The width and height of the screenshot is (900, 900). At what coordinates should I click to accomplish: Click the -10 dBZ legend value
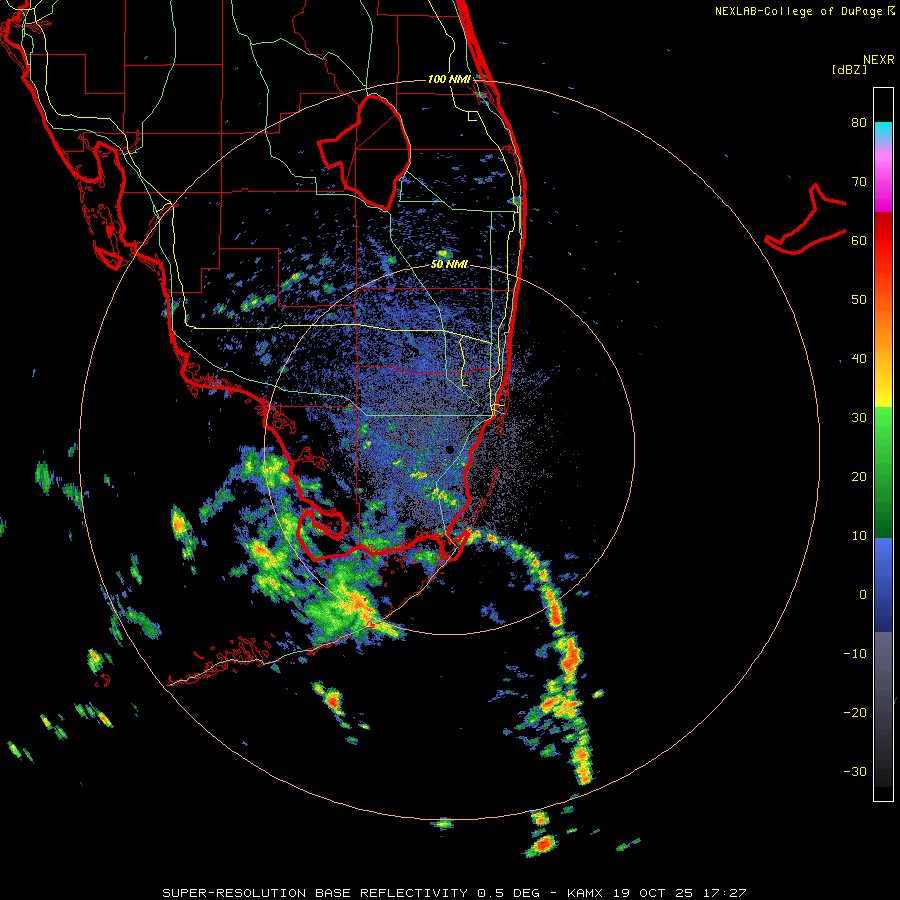pyautogui.click(x=855, y=654)
